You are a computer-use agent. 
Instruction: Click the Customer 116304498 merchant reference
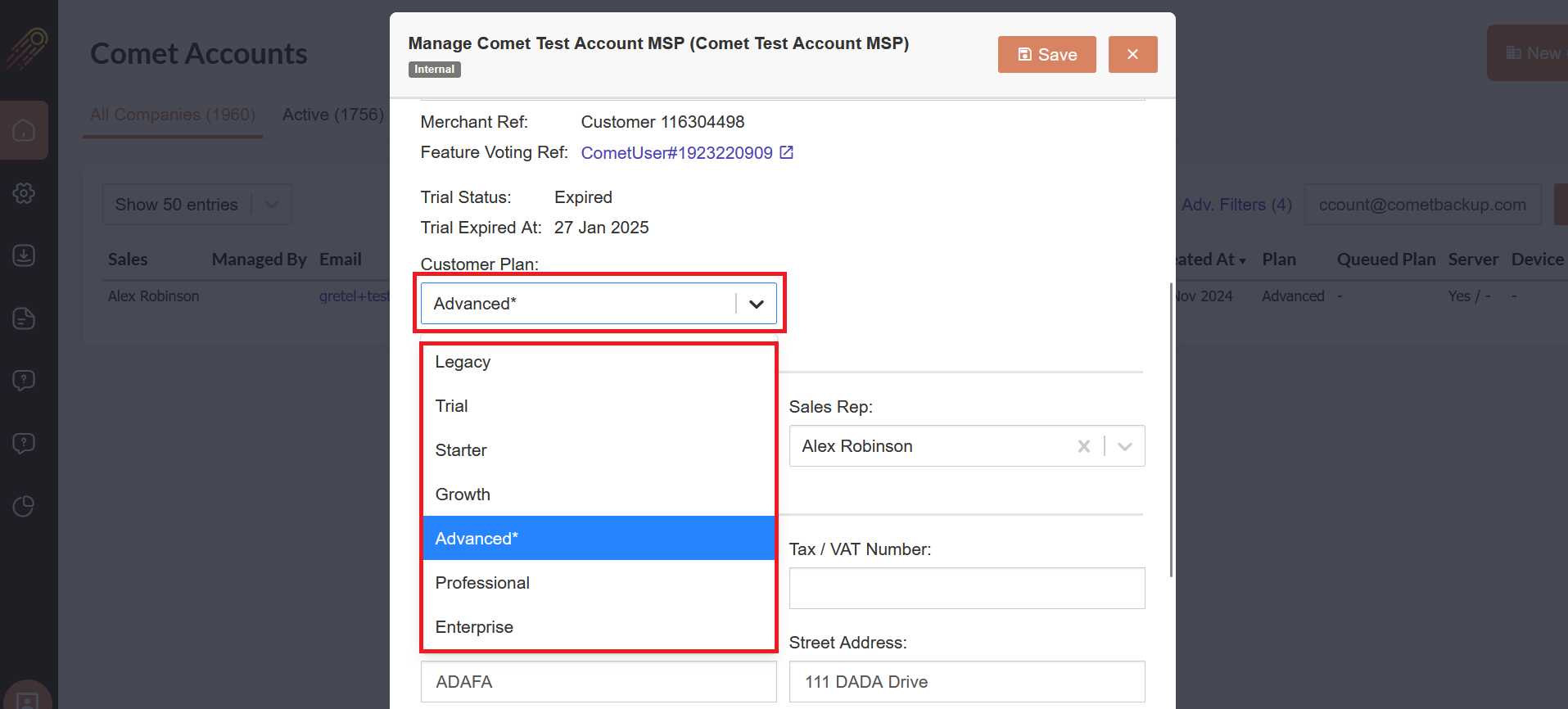click(662, 122)
